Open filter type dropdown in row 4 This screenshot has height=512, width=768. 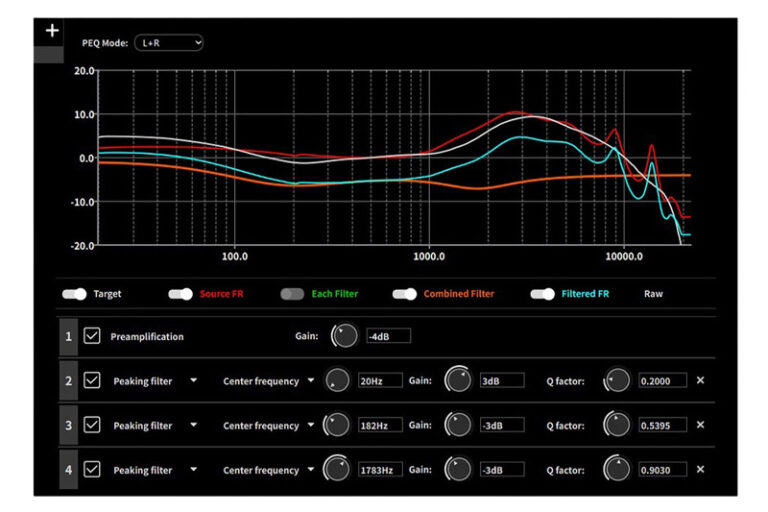click(193, 469)
